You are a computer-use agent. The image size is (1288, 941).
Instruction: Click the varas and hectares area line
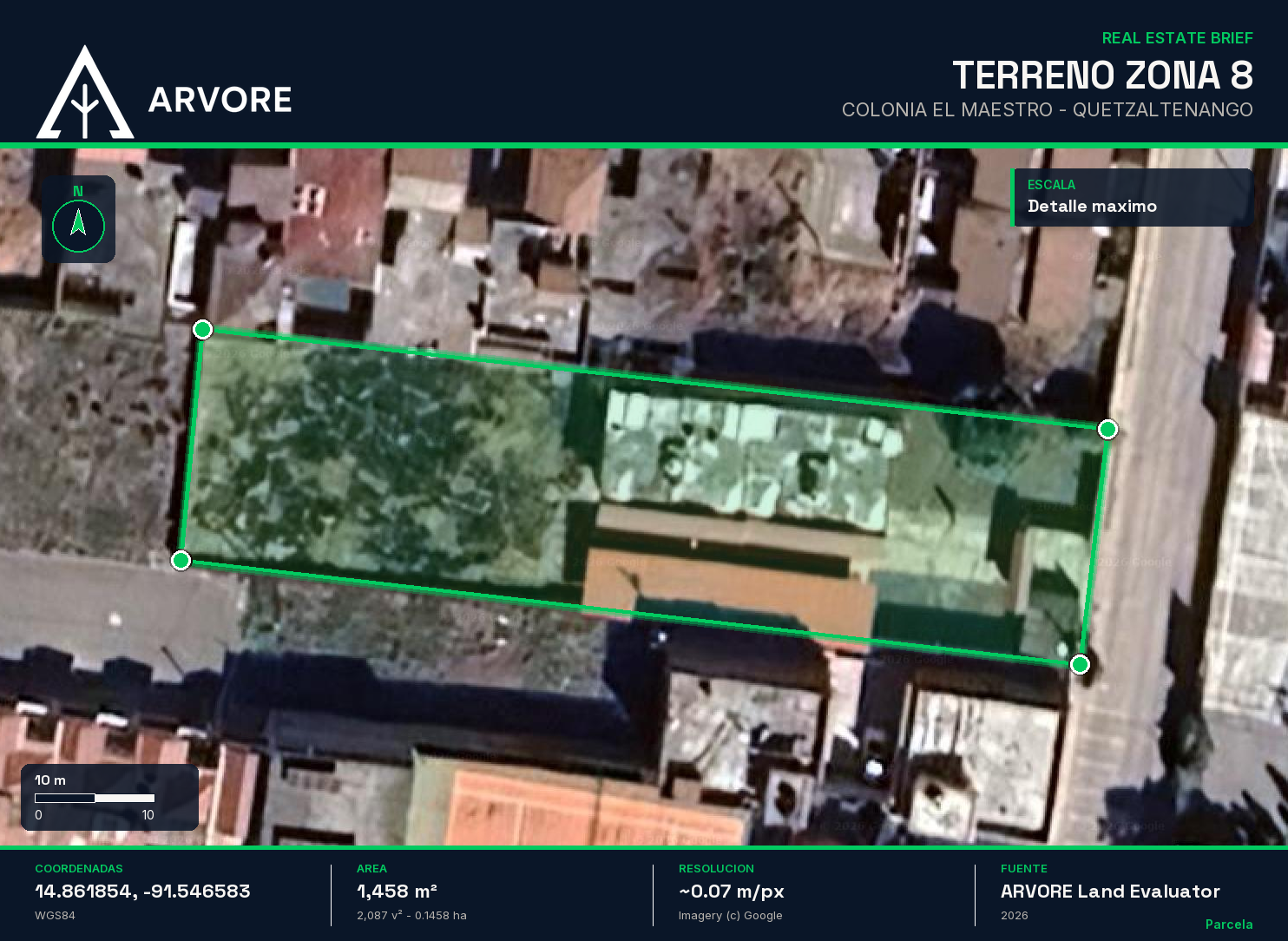(x=411, y=916)
